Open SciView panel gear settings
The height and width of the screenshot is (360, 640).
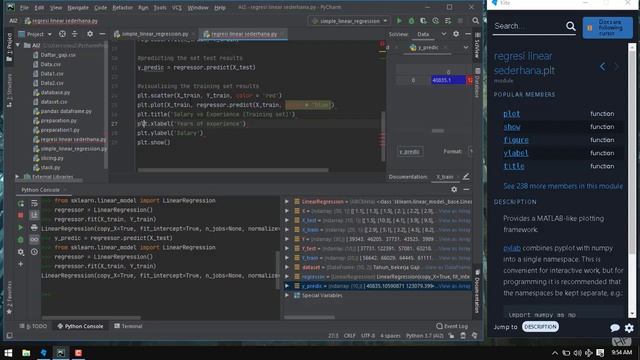coord(456,34)
